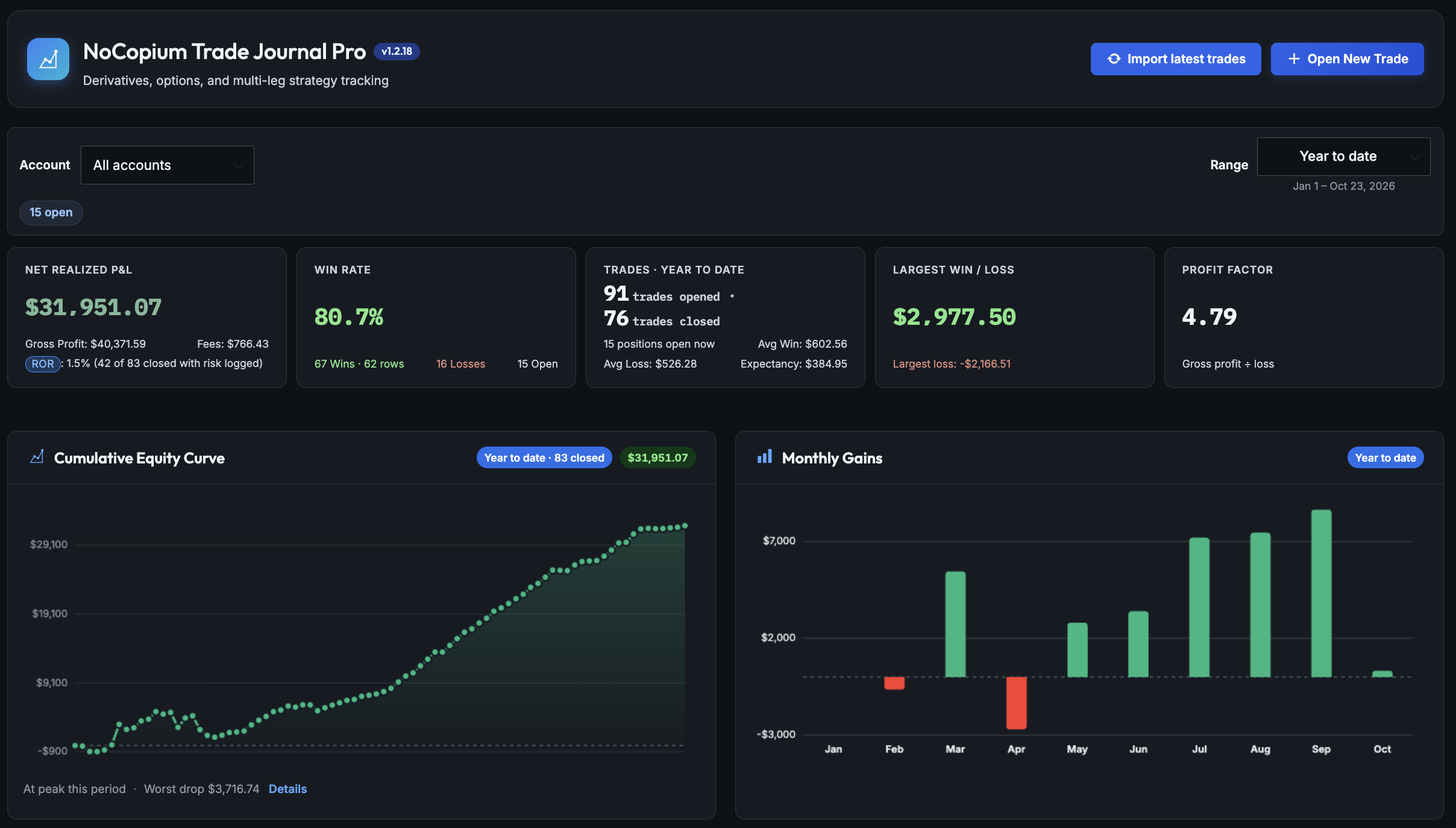
Task: Click the $2,977.50 largest win value
Action: pyautogui.click(x=955, y=317)
